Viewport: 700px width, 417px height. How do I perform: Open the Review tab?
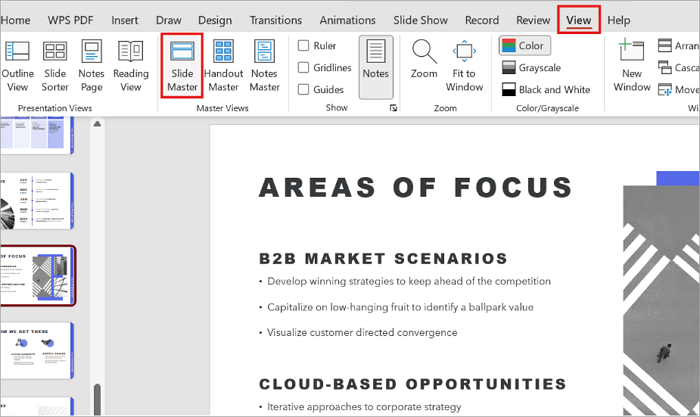click(x=533, y=20)
